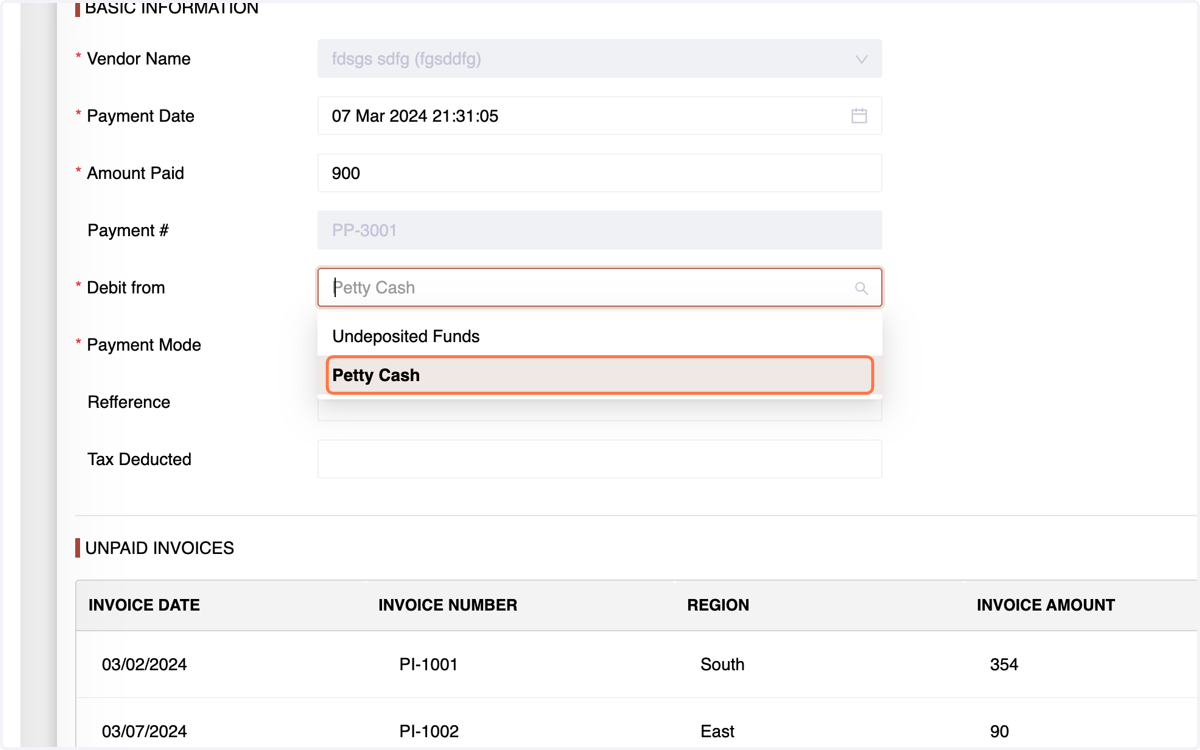The height and width of the screenshot is (750, 1200).
Task: Click the invoice date 03/02/2024
Action: click(x=144, y=664)
